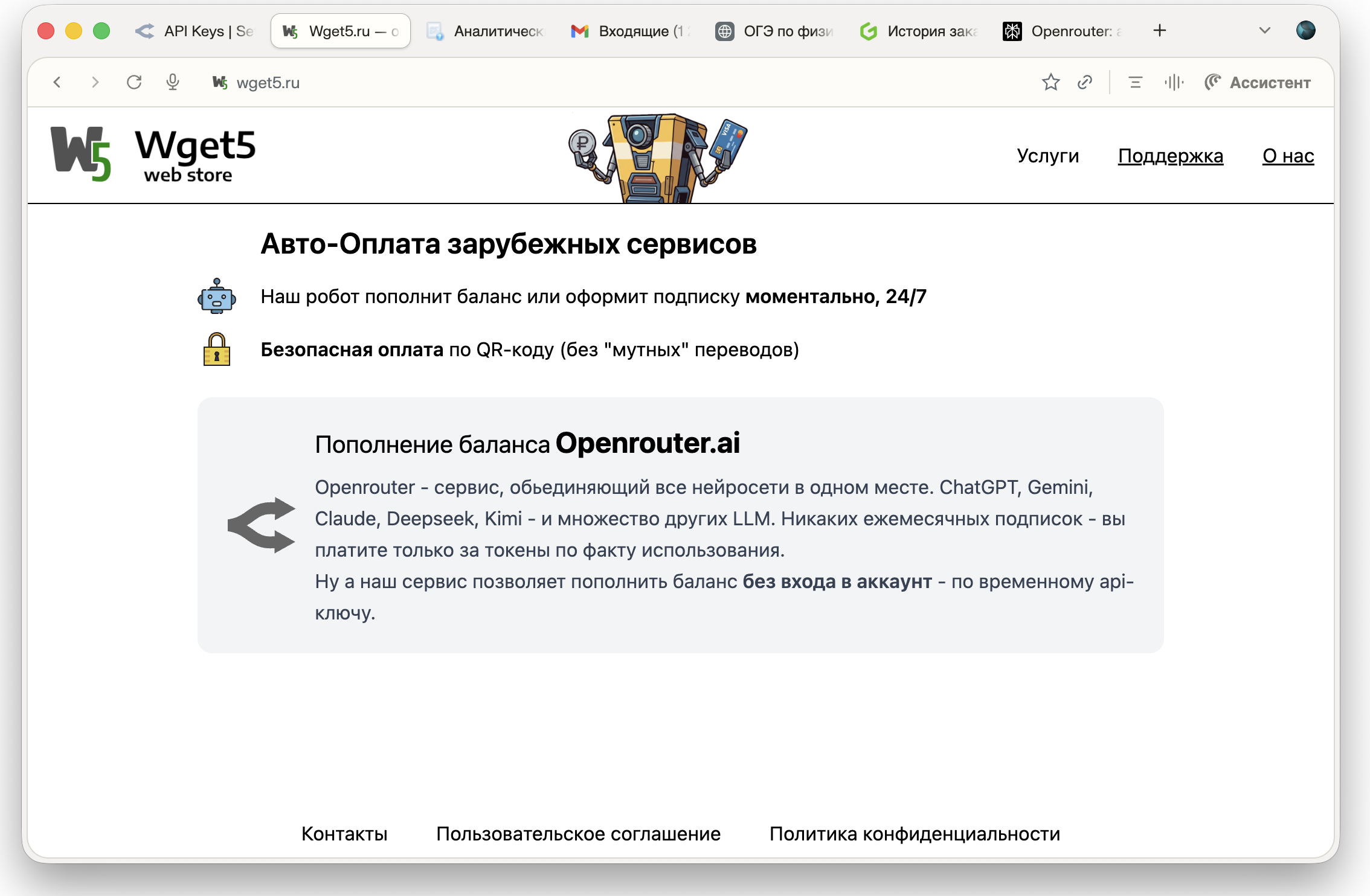This screenshot has width=1370, height=896.
Task: Reload the wget5.ru page
Action: tap(134, 82)
